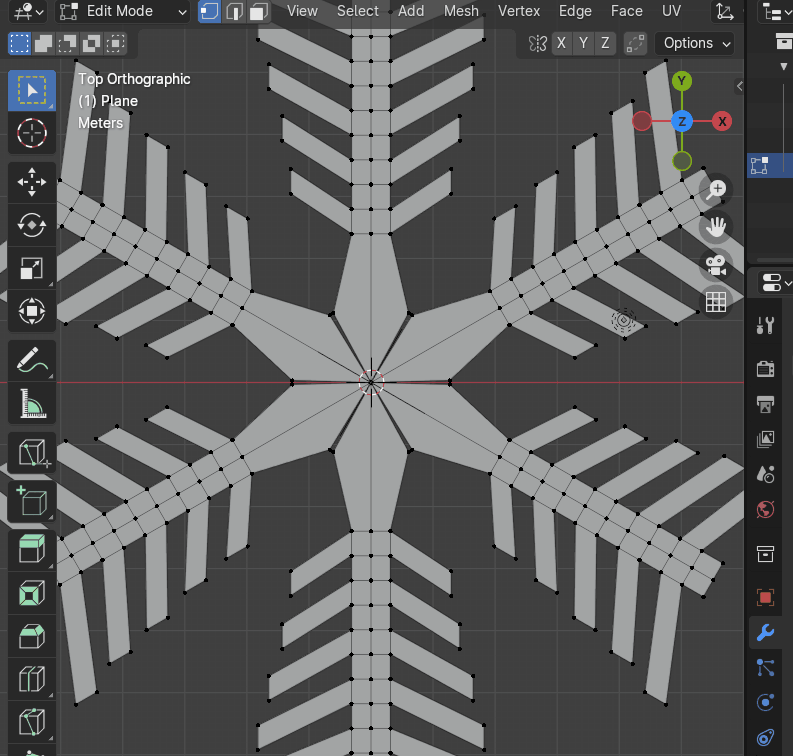Enable edge select mode
The image size is (793, 756).
[x=234, y=11]
